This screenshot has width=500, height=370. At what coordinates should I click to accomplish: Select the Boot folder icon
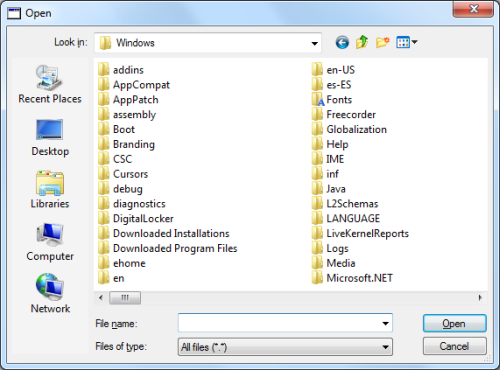pyautogui.click(x=104, y=129)
